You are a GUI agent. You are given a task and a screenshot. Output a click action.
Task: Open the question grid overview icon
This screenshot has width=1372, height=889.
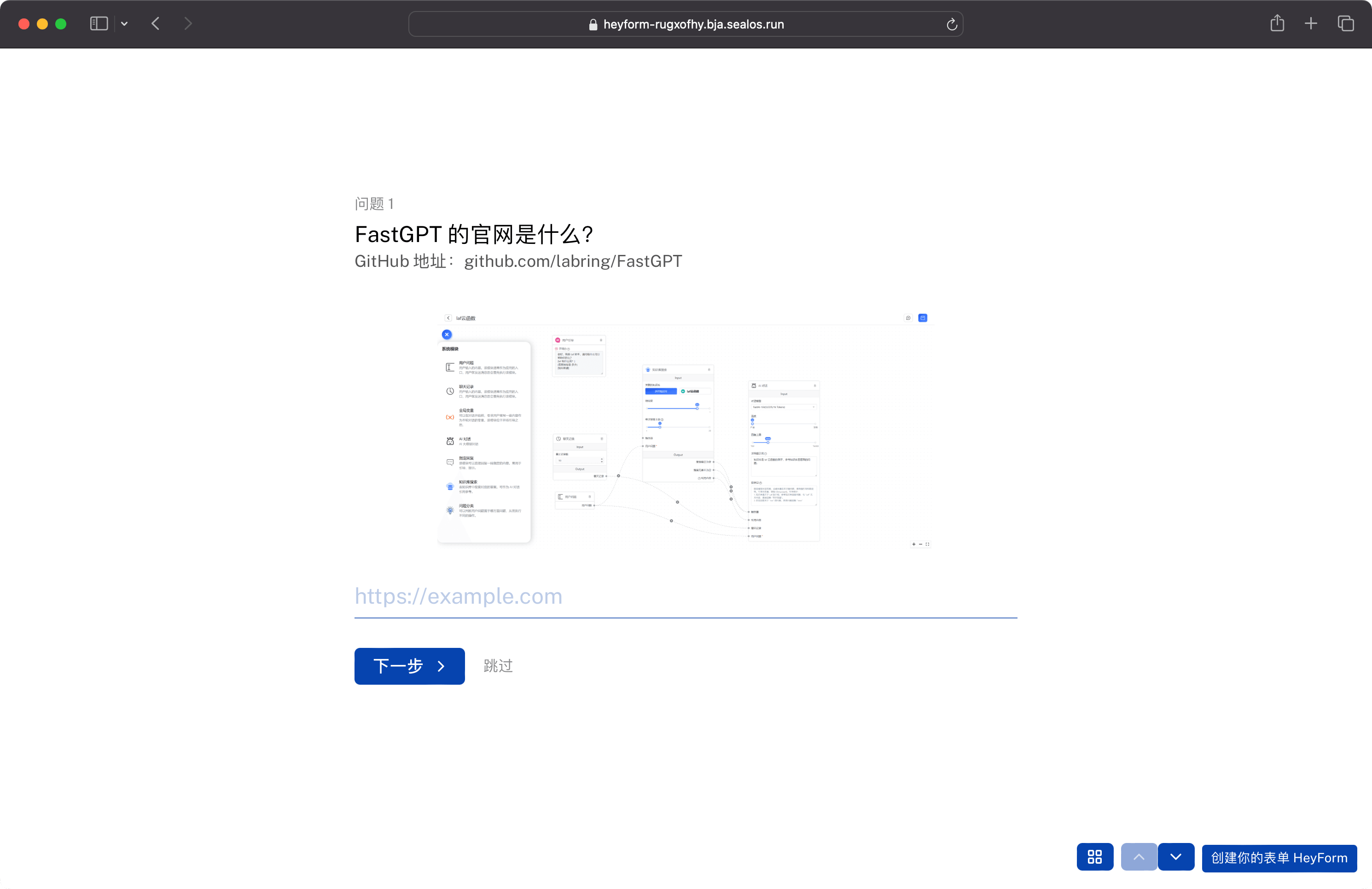pyautogui.click(x=1095, y=857)
